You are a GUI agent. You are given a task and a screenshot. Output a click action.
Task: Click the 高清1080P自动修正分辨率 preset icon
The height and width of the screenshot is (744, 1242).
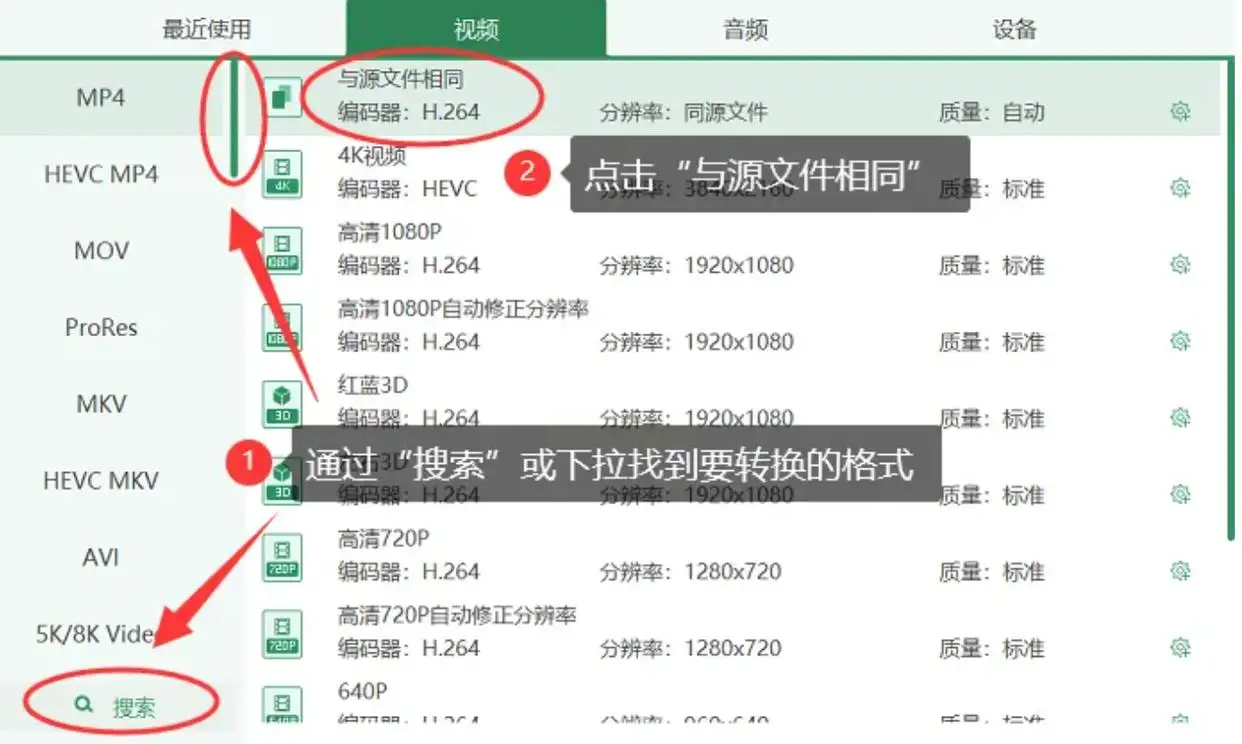(282, 327)
